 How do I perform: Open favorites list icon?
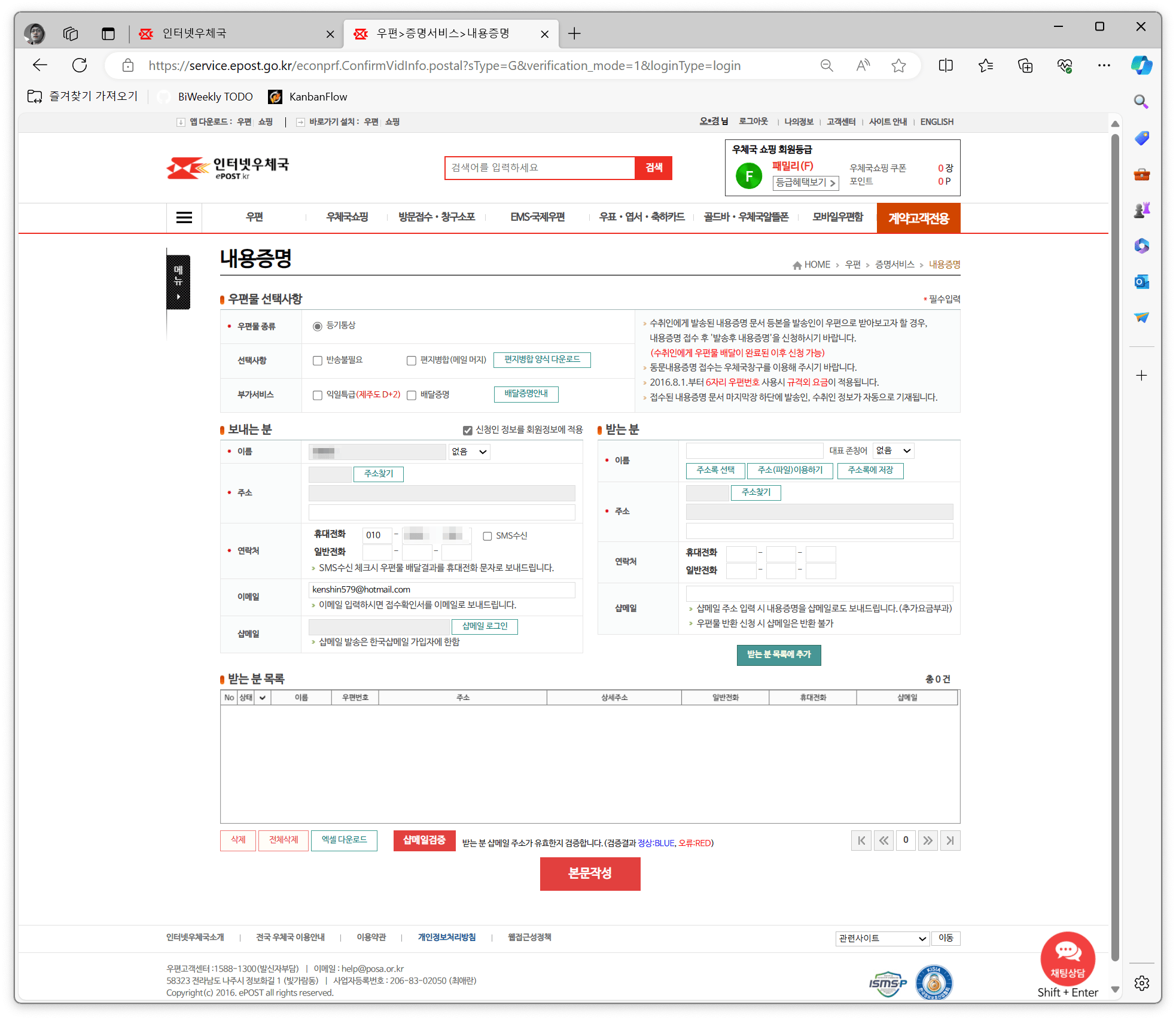pos(986,65)
